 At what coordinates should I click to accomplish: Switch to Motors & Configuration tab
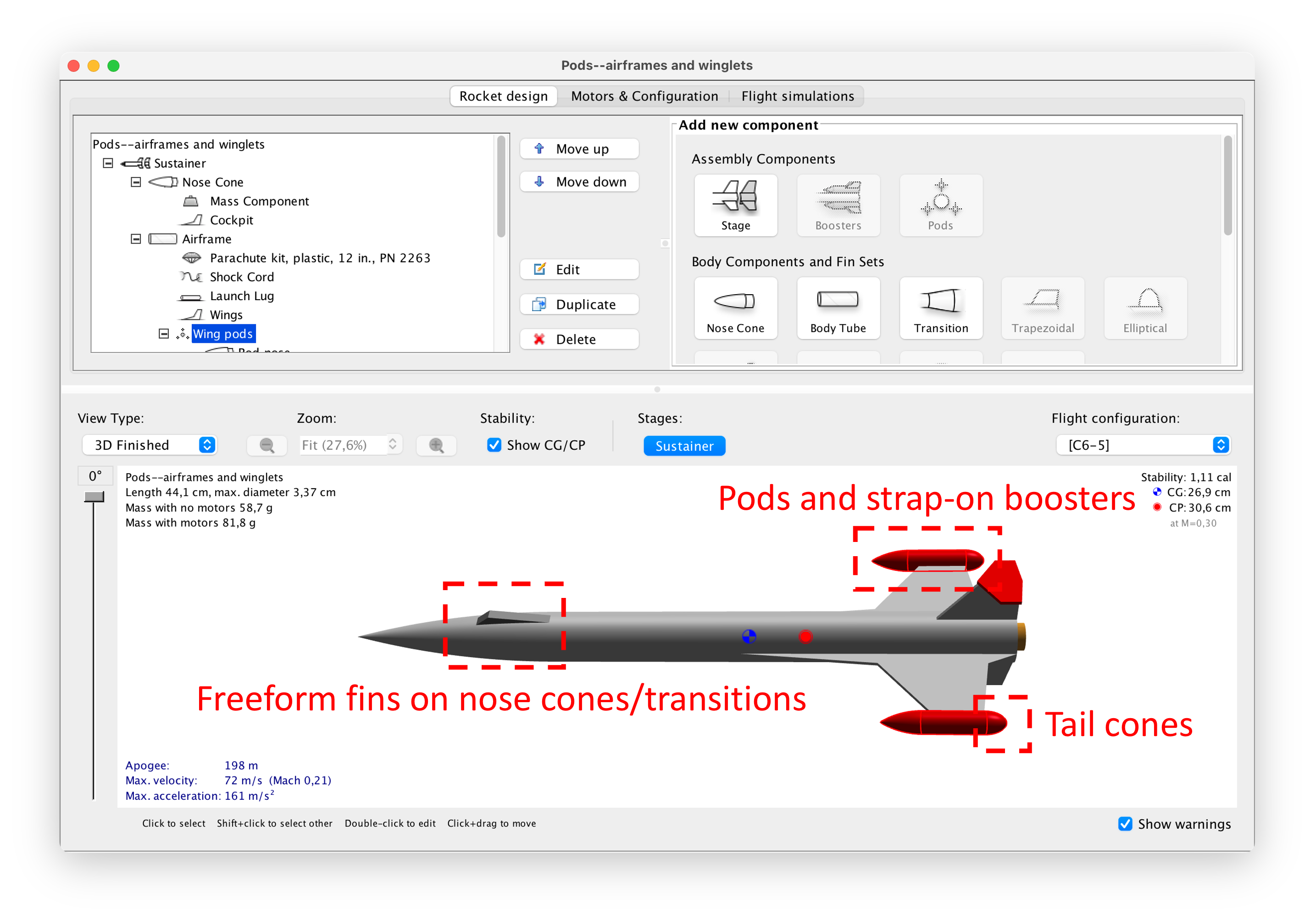[644, 96]
